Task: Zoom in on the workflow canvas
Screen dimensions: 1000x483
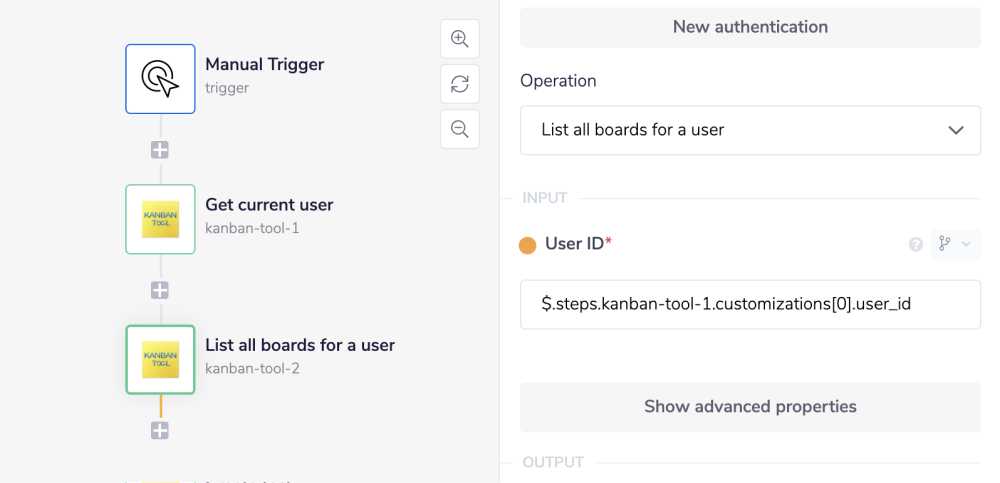Action: tap(460, 39)
